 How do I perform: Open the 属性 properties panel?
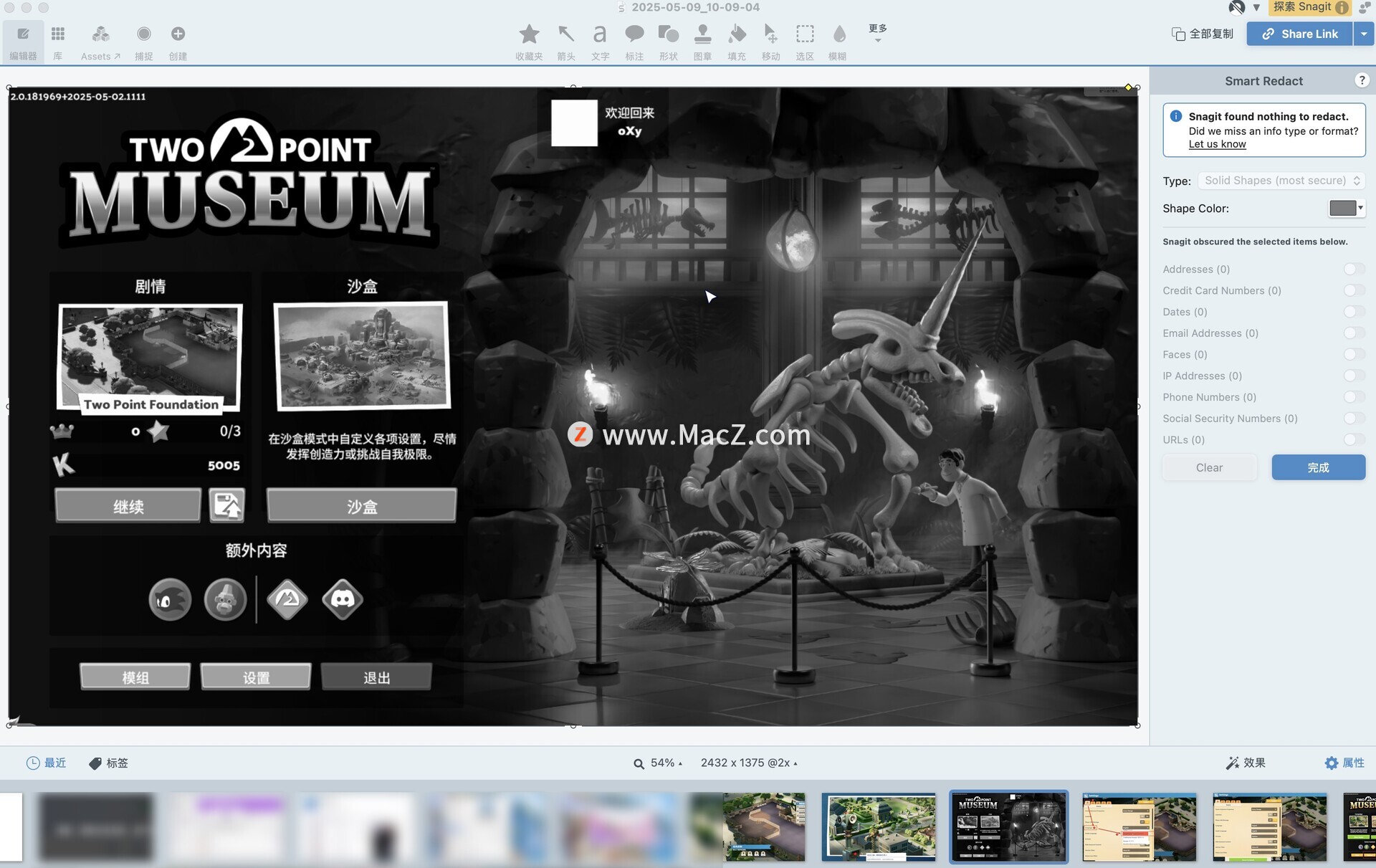pos(1344,763)
